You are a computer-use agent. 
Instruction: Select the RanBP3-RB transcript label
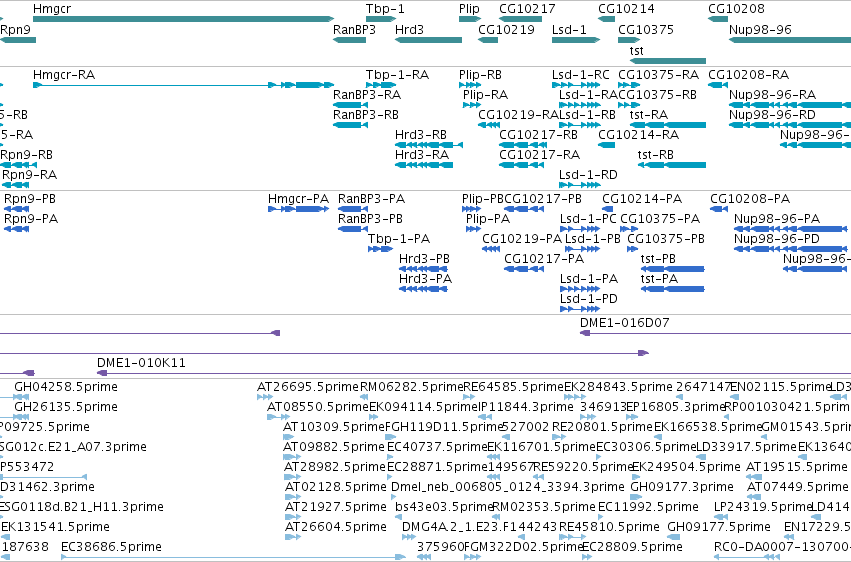pos(365,115)
